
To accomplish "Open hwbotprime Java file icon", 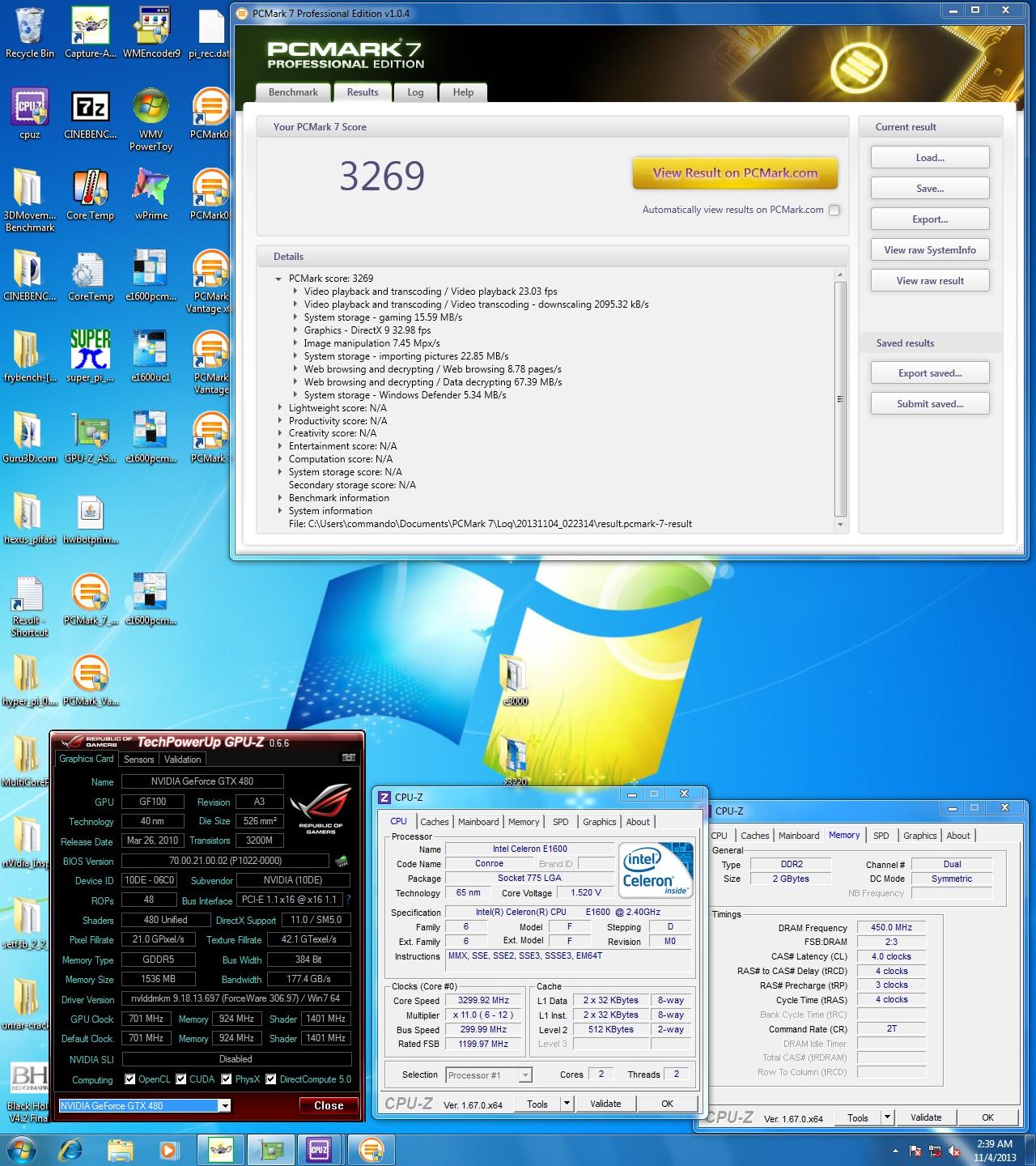I will coord(90,519).
